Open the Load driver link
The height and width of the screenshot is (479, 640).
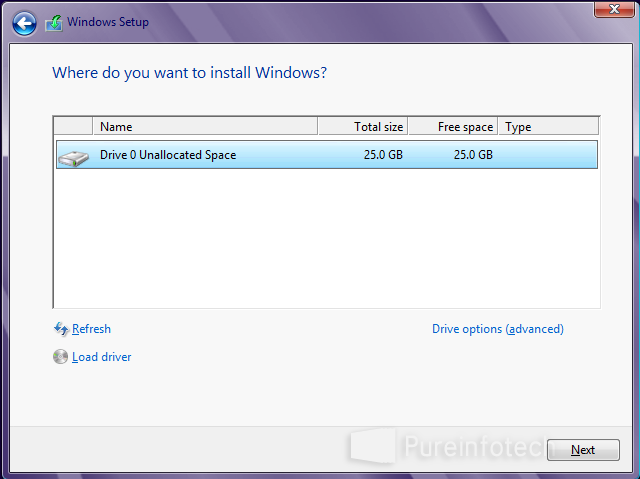(102, 357)
